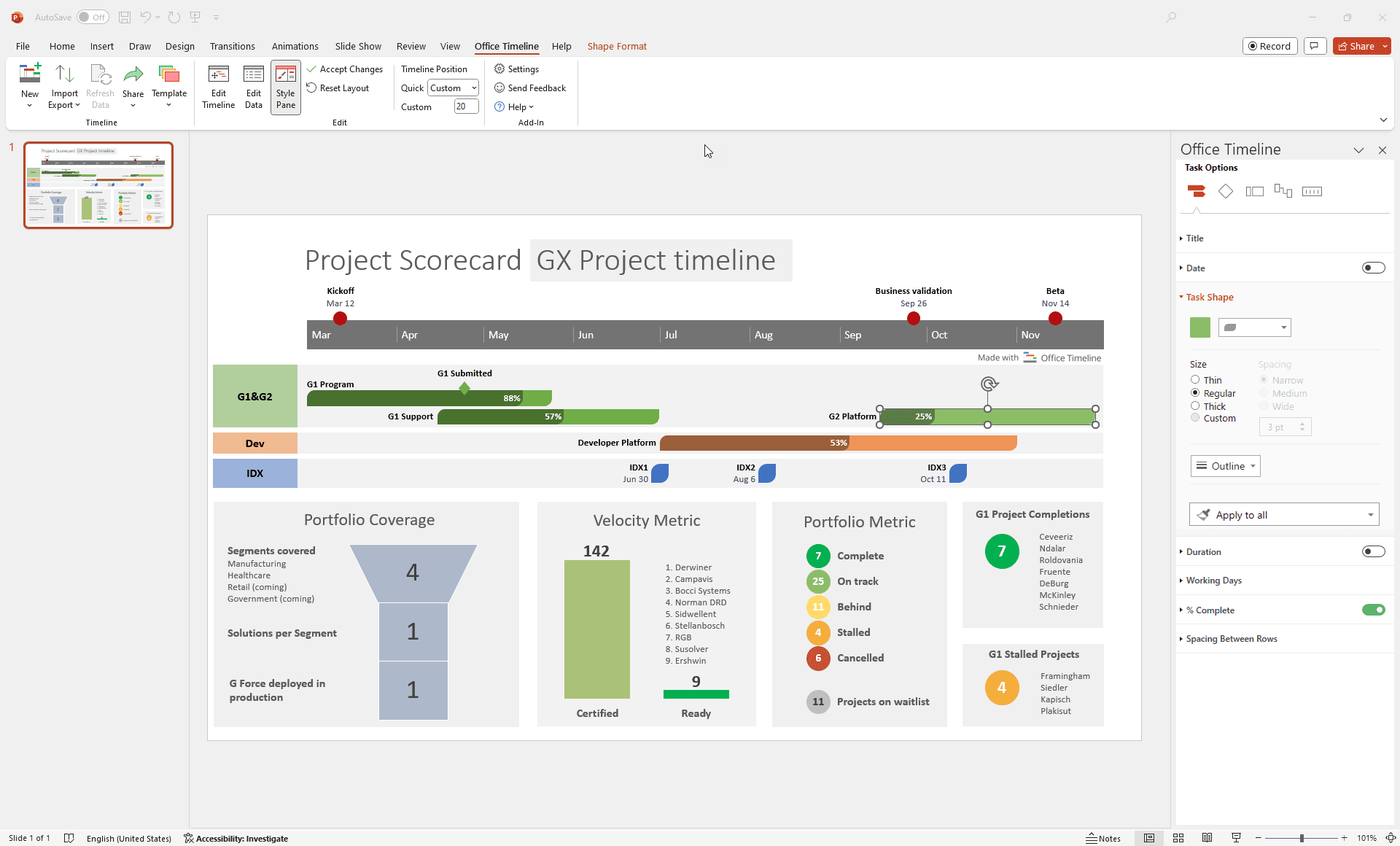
Task: Toggle AutoSave switch
Action: (93, 17)
